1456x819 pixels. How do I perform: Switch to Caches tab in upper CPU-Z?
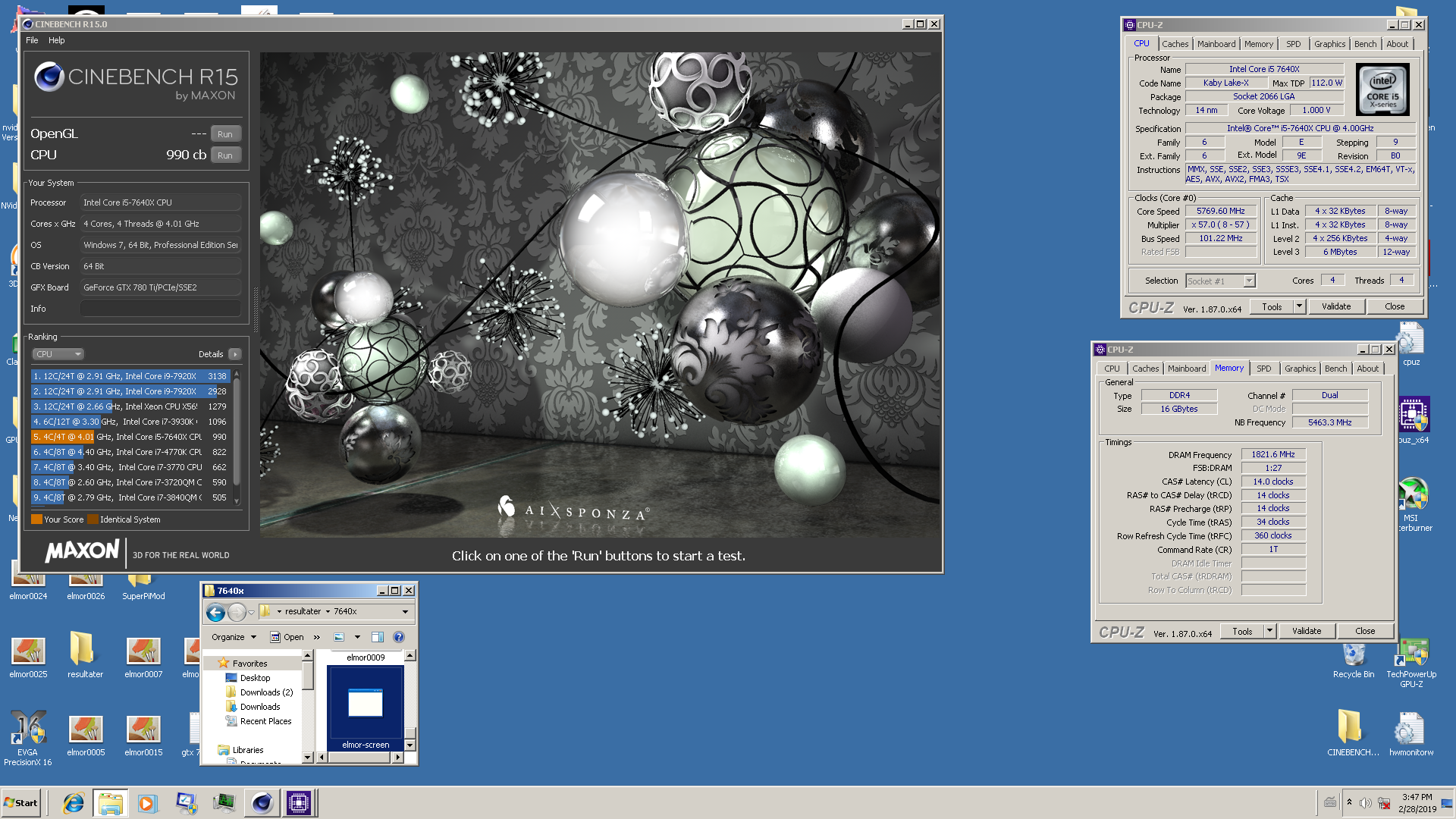(x=1175, y=44)
